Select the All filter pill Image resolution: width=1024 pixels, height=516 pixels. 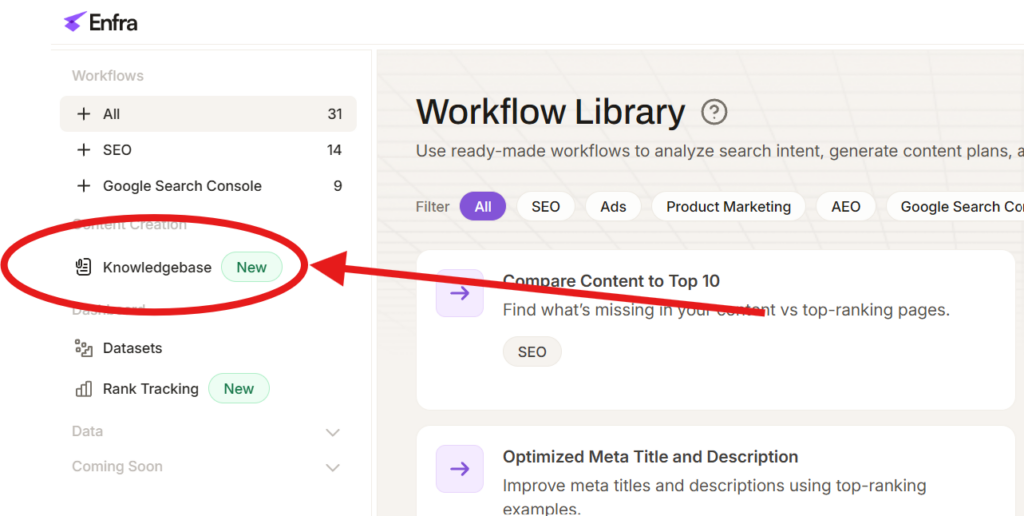[x=483, y=207]
